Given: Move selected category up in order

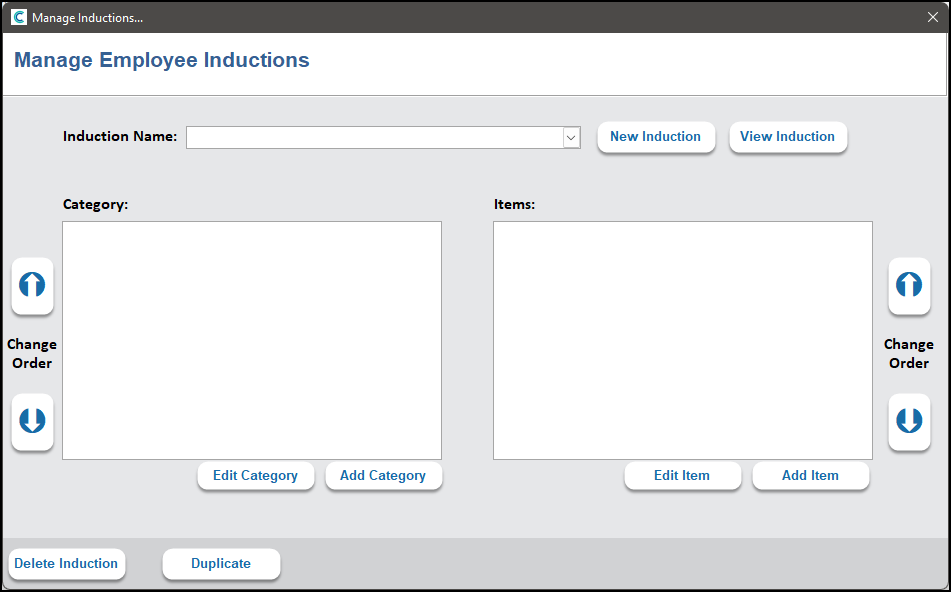Looking at the screenshot, I should (32, 286).
